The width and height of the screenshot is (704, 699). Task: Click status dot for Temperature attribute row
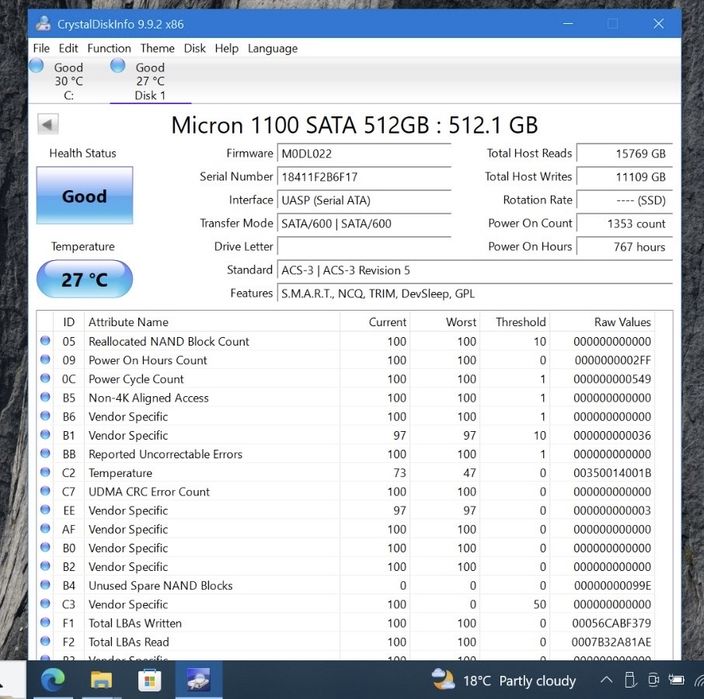(45, 472)
